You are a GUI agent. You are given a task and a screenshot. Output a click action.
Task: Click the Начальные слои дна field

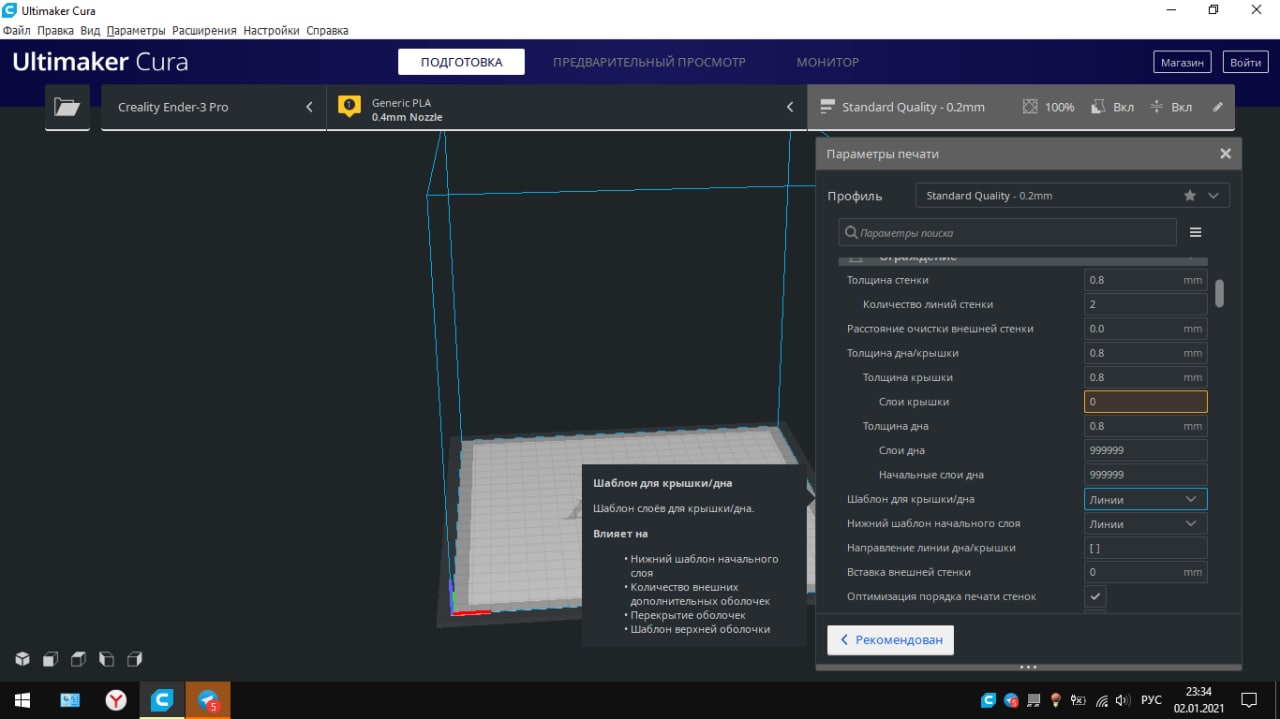coord(1145,475)
